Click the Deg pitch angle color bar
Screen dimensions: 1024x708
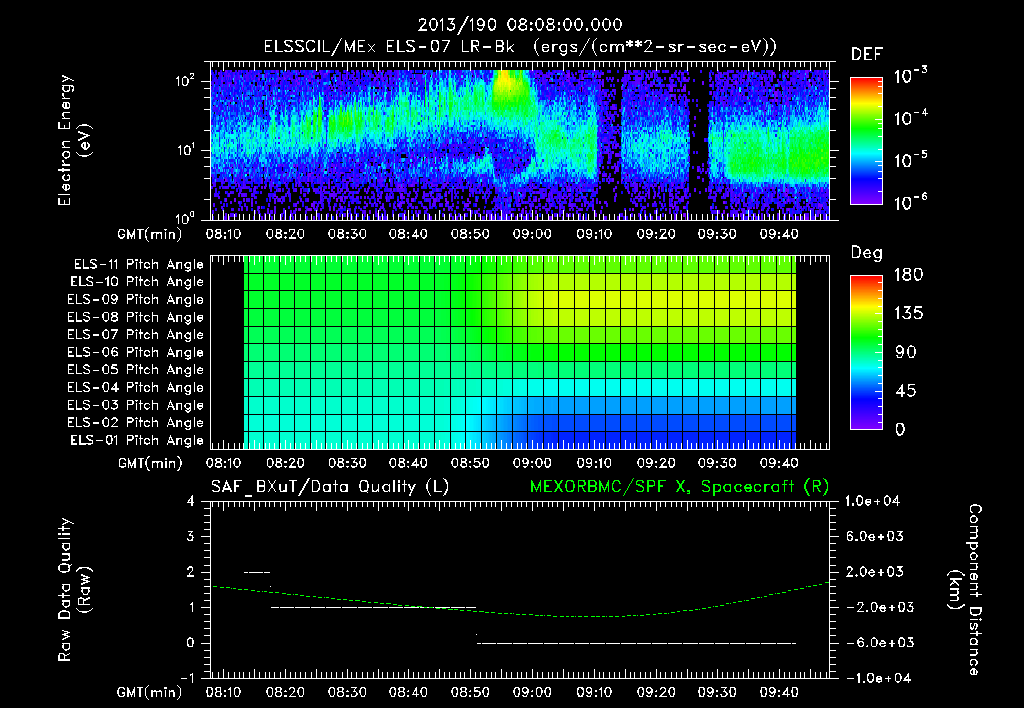pyautogui.click(x=866, y=352)
